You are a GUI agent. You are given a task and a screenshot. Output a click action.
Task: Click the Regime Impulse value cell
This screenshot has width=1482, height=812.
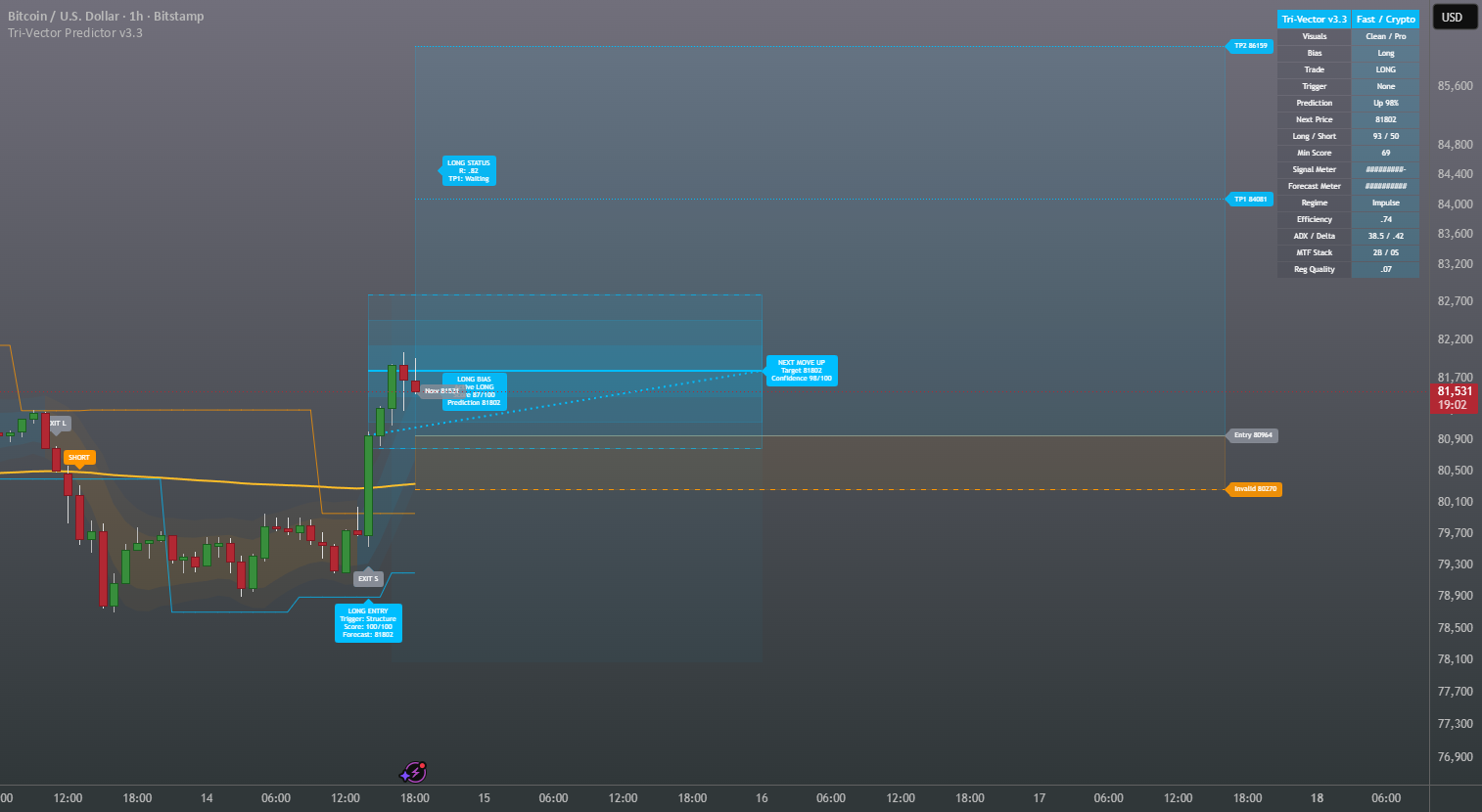coord(1385,203)
